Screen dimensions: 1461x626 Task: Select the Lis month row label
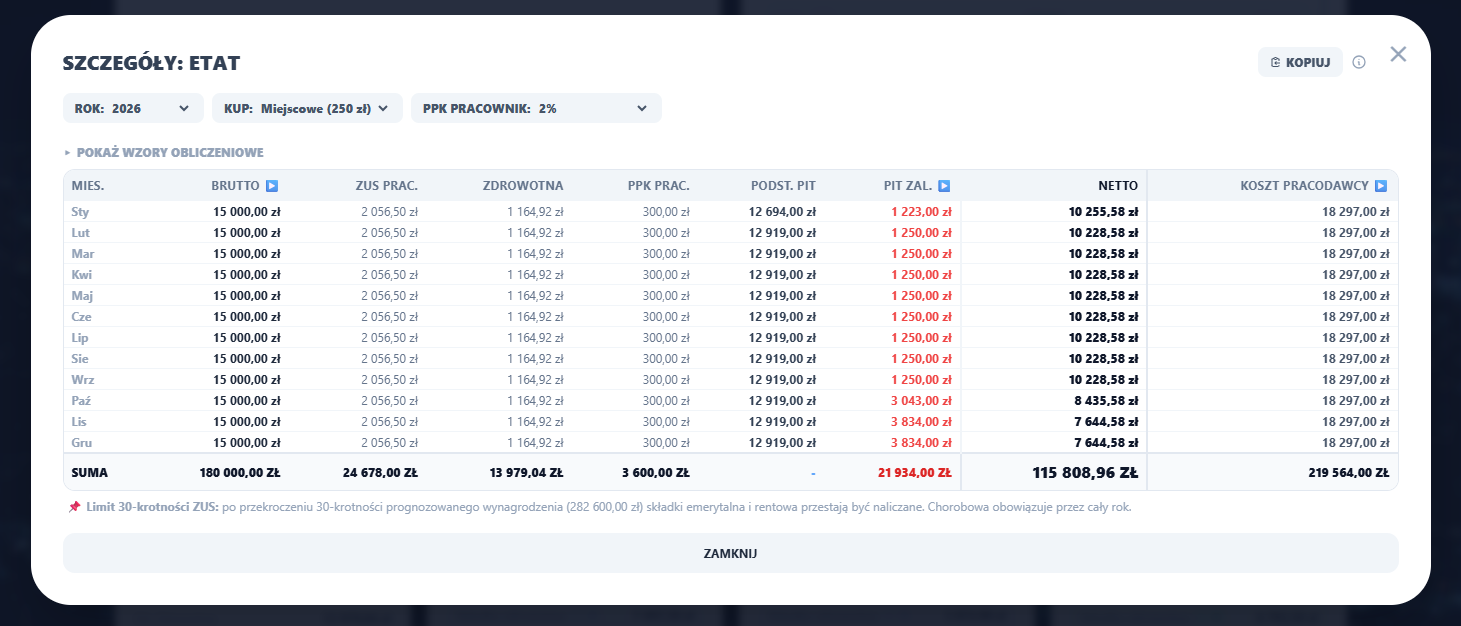pos(80,422)
